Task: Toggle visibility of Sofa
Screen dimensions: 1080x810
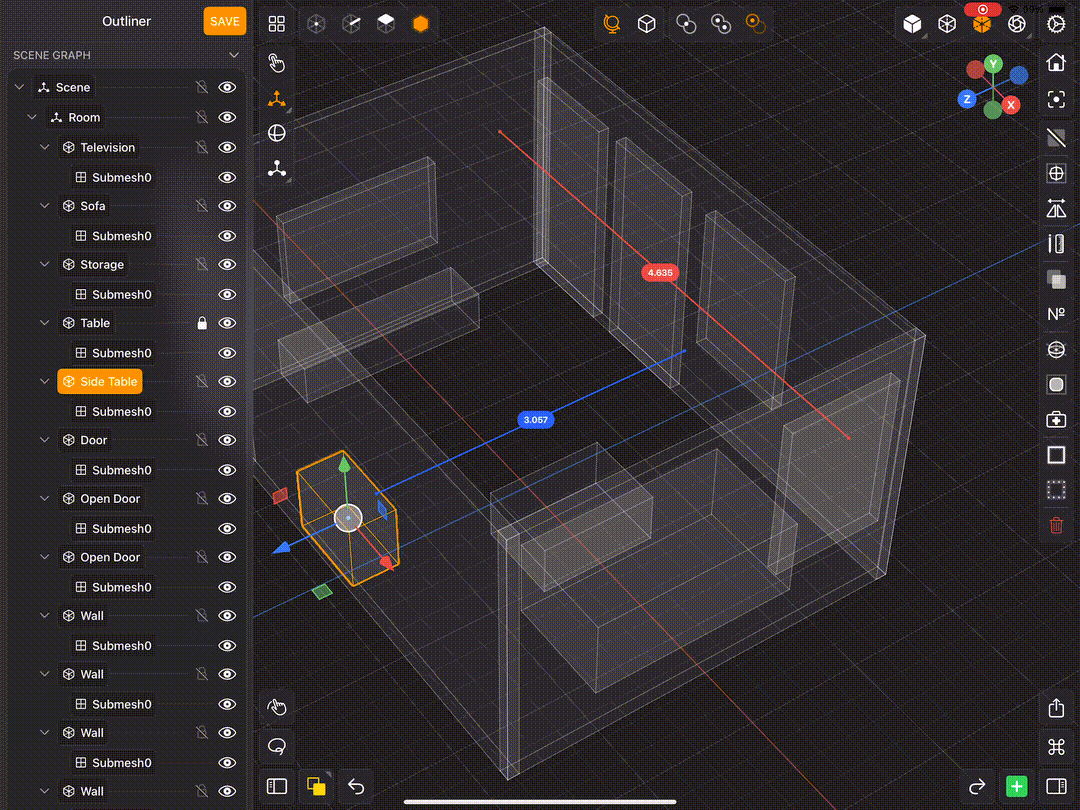Action: [x=227, y=206]
